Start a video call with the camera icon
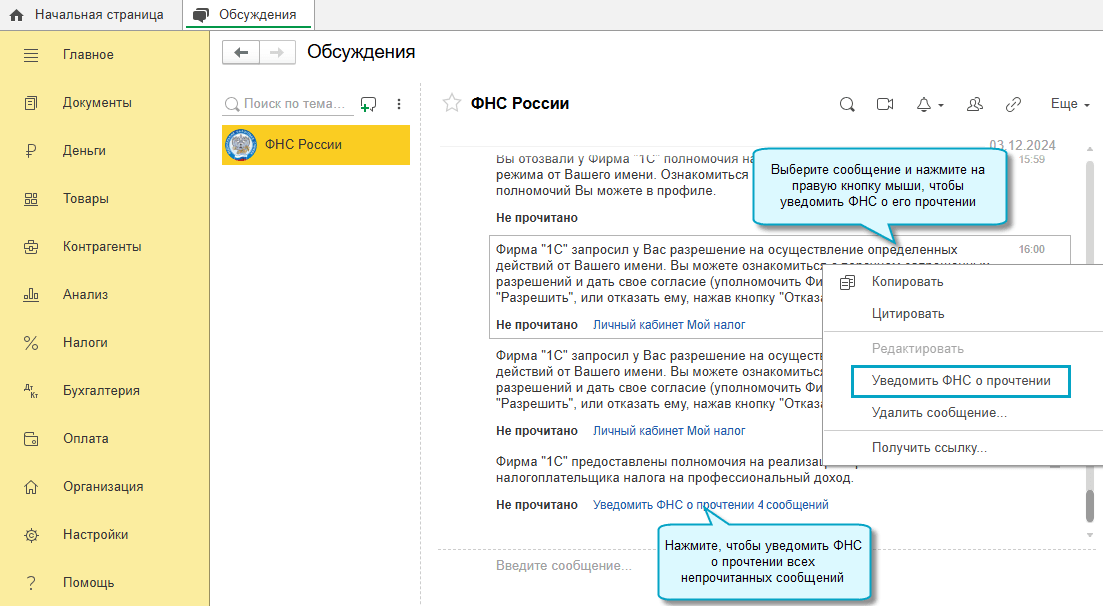Image resolution: width=1103 pixels, height=606 pixels. click(x=884, y=104)
